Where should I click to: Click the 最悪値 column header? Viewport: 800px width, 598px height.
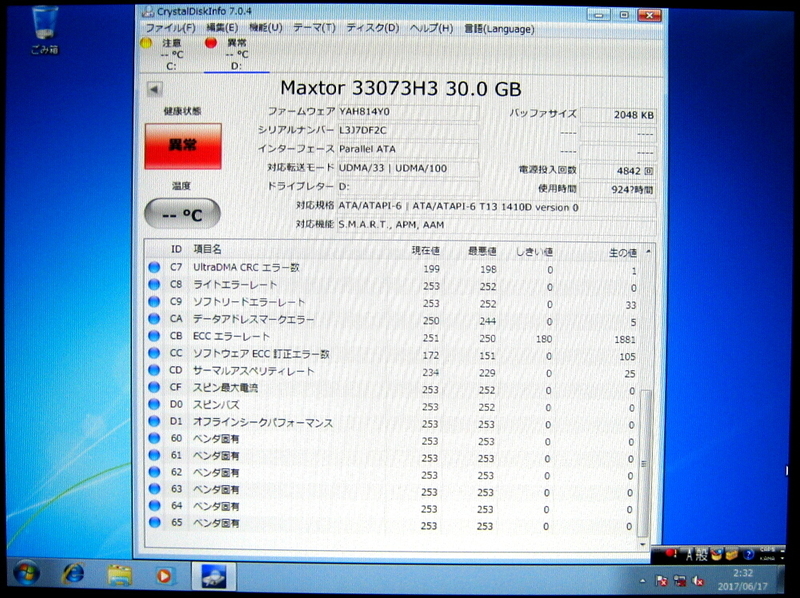tap(482, 251)
